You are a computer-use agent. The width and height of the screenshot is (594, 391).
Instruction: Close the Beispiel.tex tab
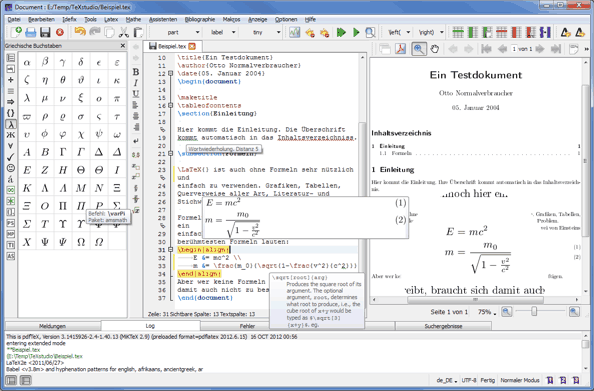coord(192,46)
